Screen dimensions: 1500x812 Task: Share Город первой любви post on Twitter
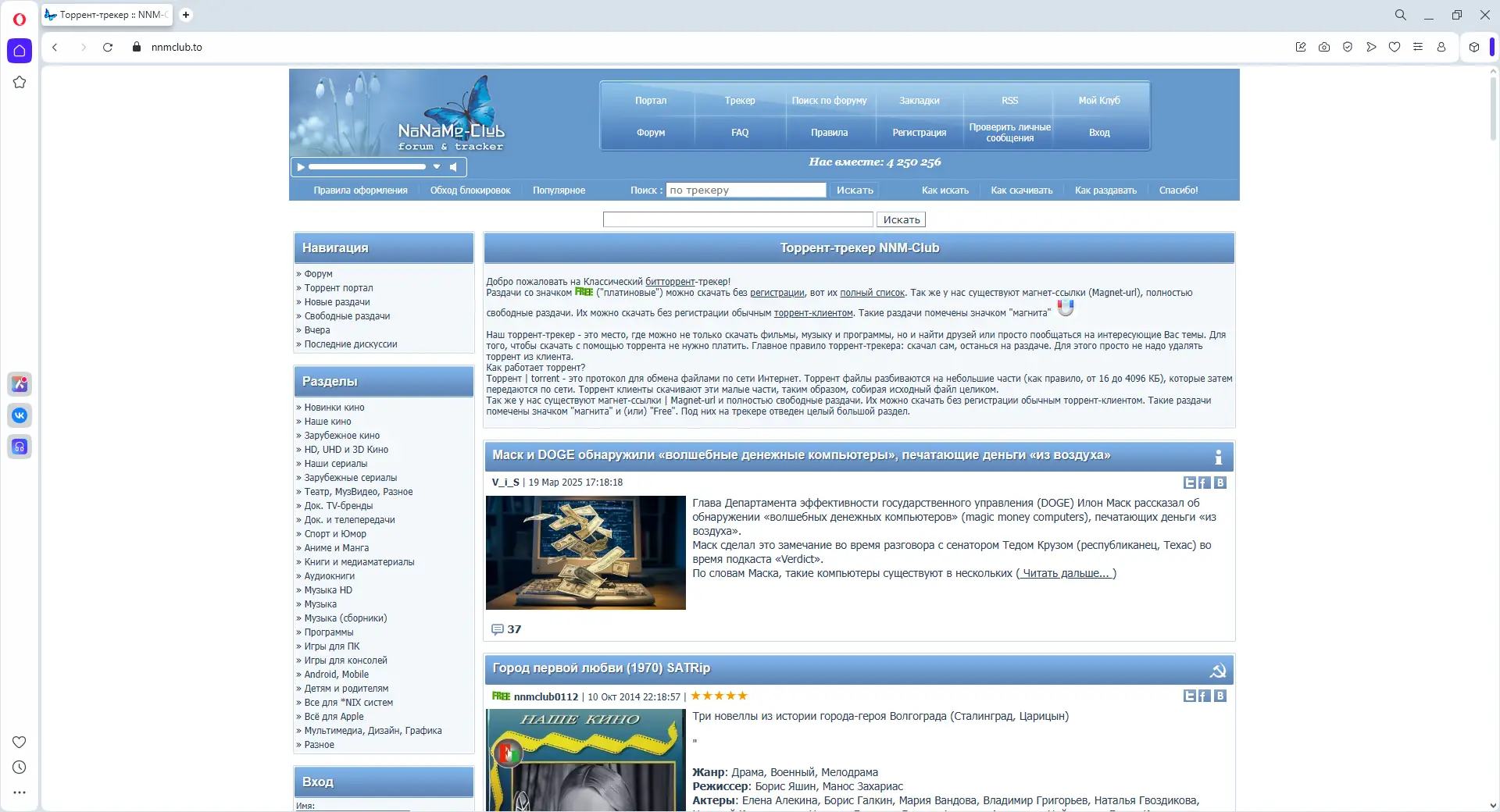point(1190,696)
